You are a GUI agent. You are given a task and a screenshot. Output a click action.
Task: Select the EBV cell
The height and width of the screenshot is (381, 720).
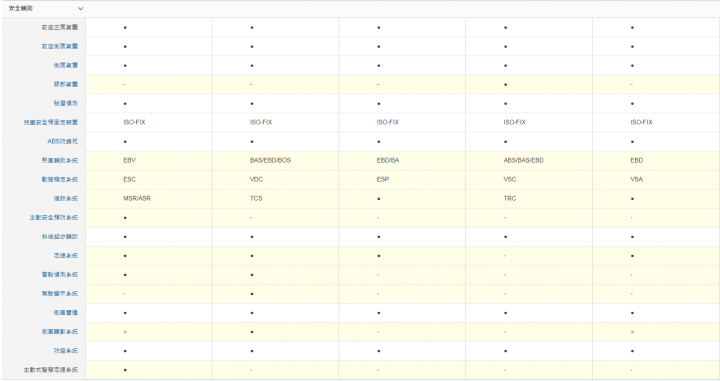coord(129,160)
